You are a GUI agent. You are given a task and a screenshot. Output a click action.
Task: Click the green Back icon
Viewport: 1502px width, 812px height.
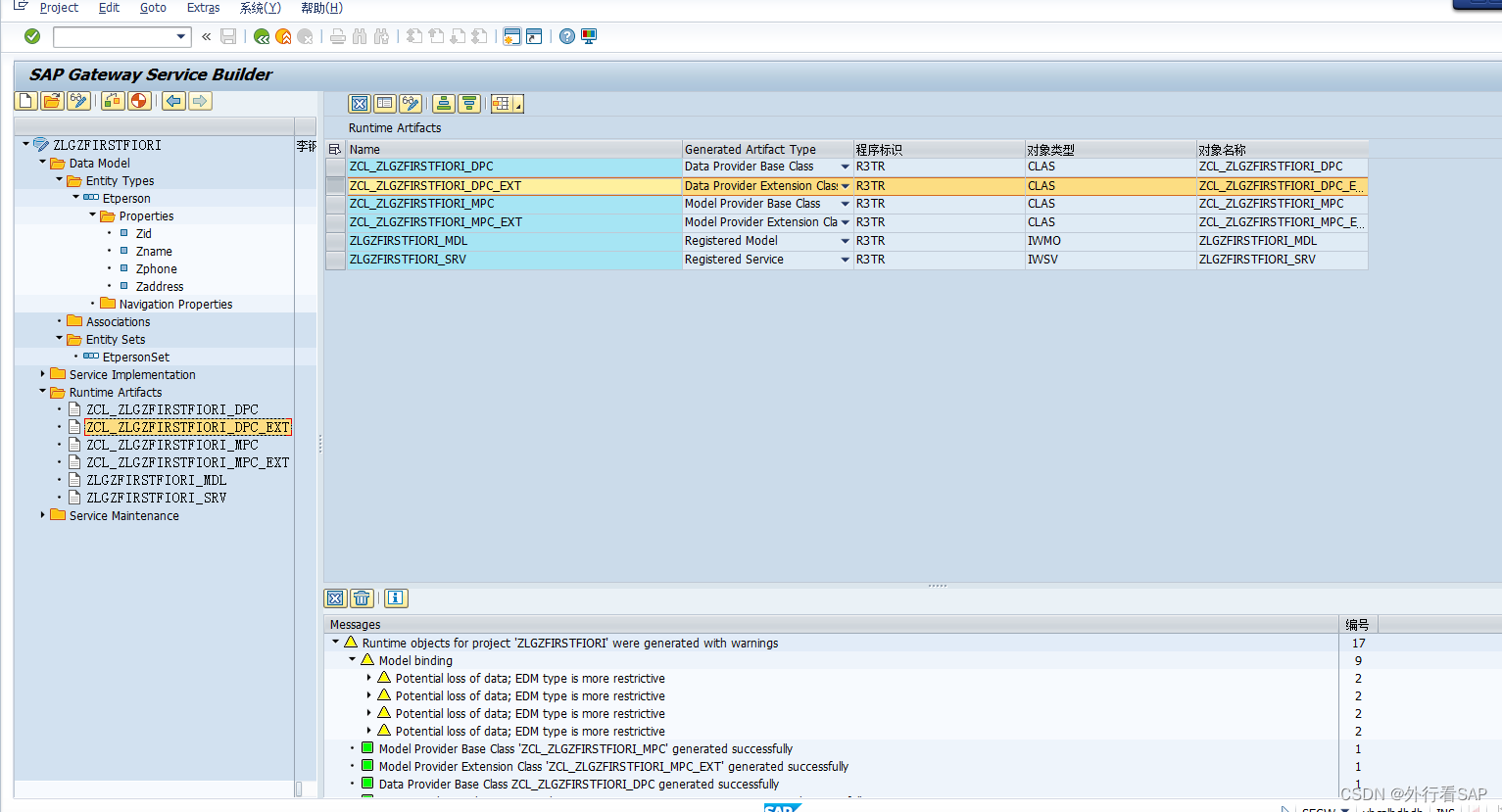[x=262, y=36]
